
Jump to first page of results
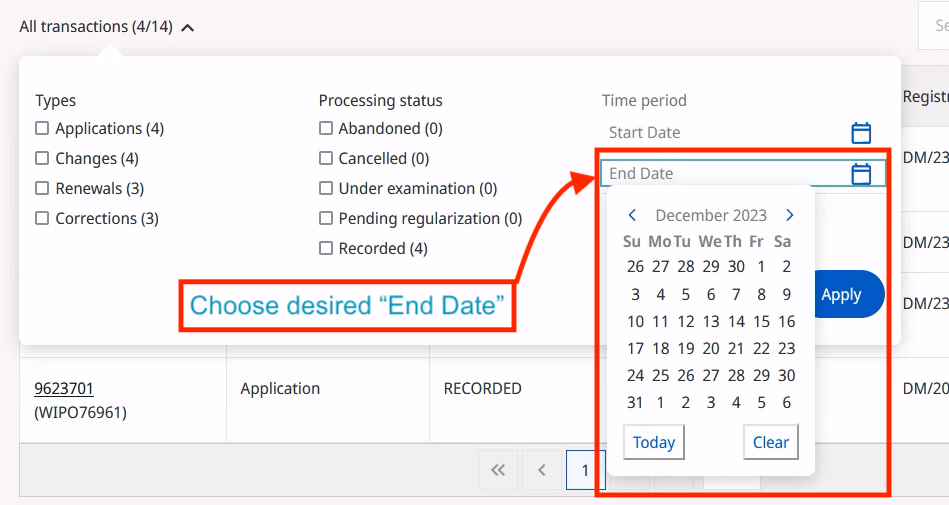pos(497,469)
